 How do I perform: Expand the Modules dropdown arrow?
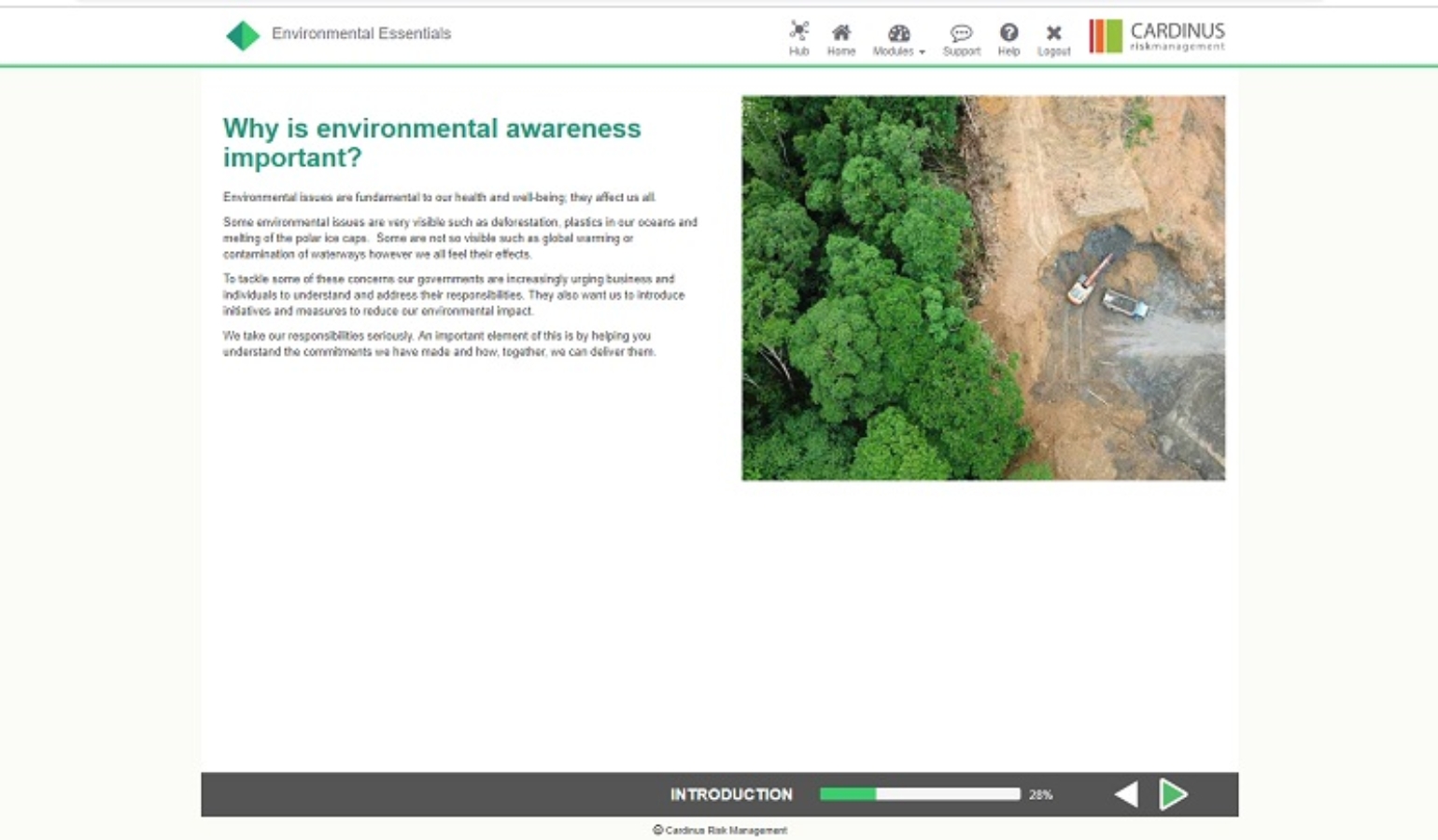tap(923, 52)
